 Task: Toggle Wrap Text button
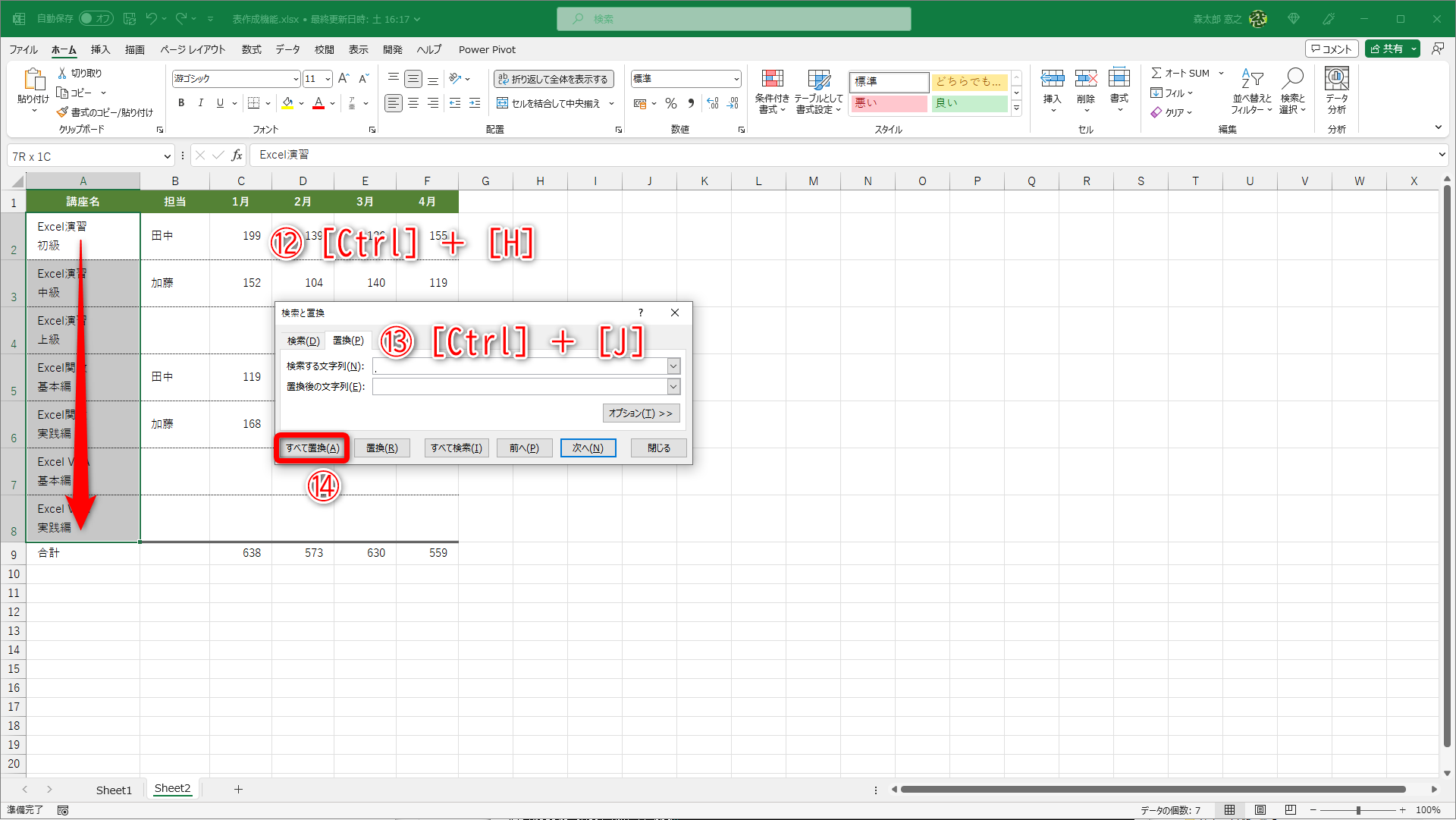553,79
